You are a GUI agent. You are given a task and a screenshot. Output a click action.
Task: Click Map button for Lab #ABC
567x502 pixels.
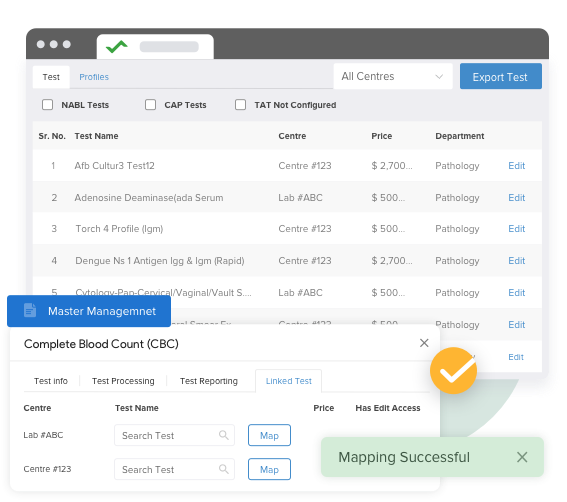(x=269, y=435)
